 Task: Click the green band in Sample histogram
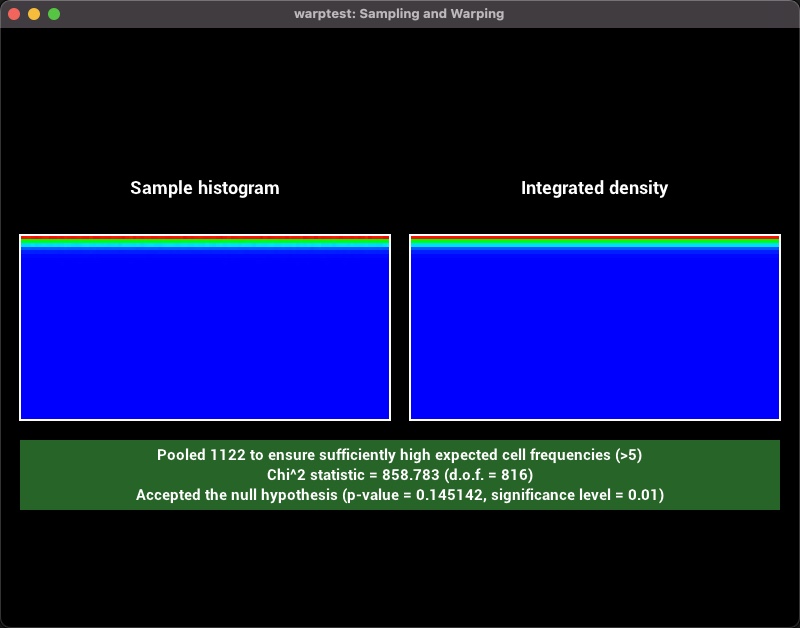coord(205,243)
